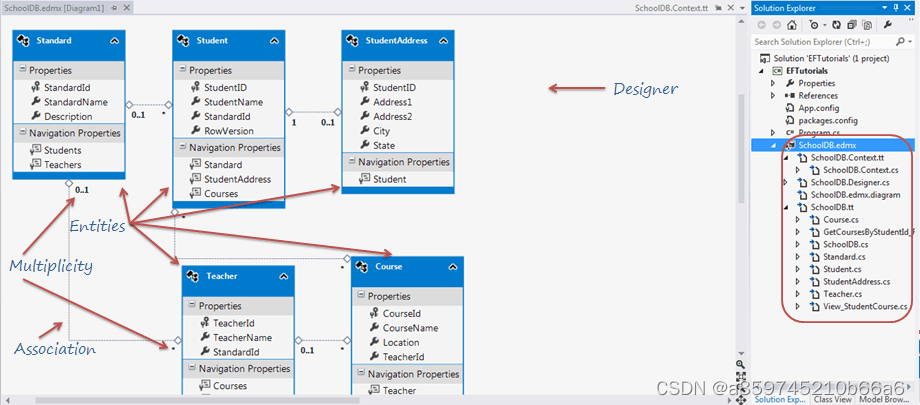Collapse the Teacher entity chevron
920x405 pixels.
pyautogui.click(x=283, y=276)
